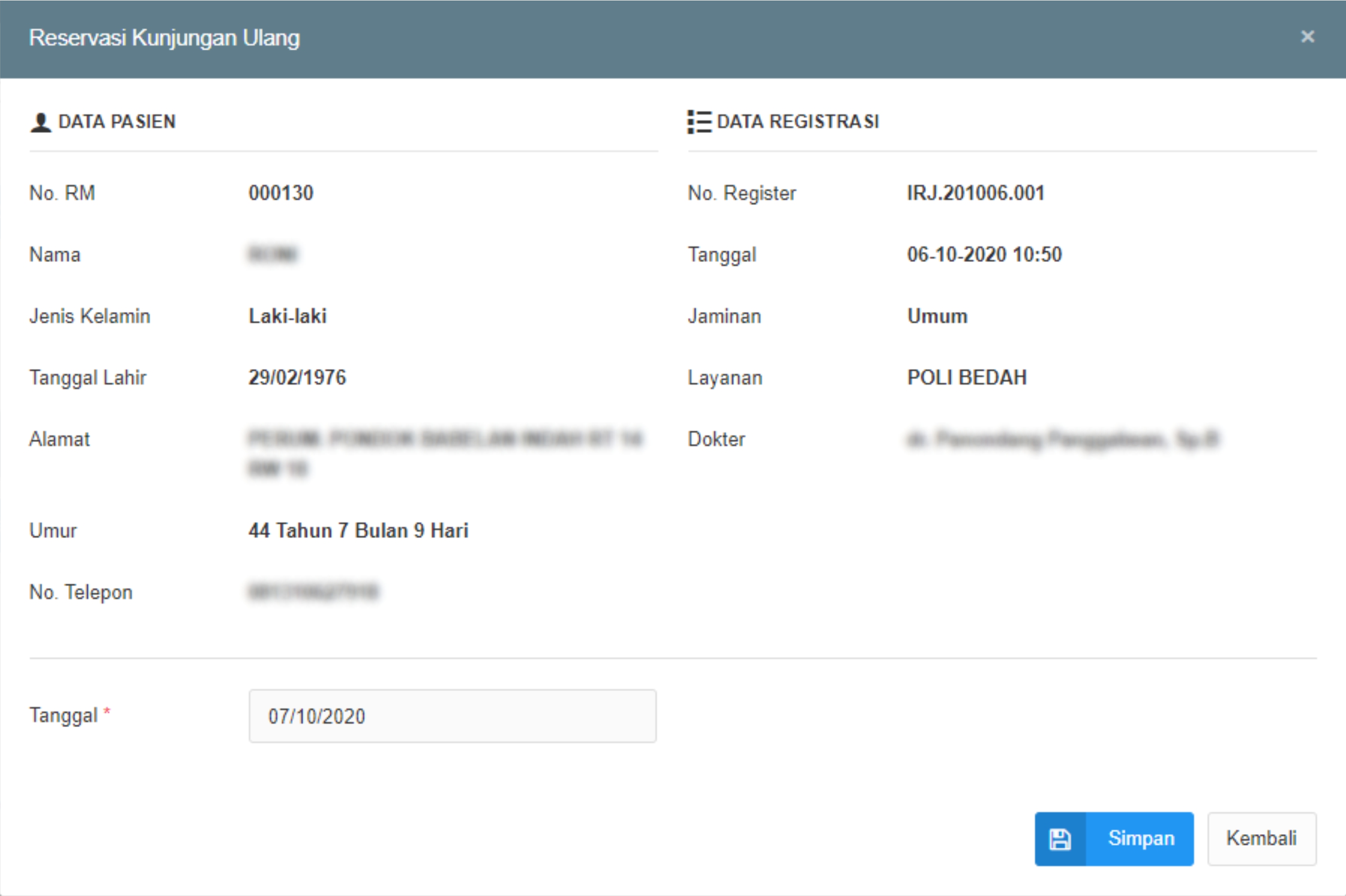Click the required Tanggal field label
1346x896 pixels.
click(64, 716)
